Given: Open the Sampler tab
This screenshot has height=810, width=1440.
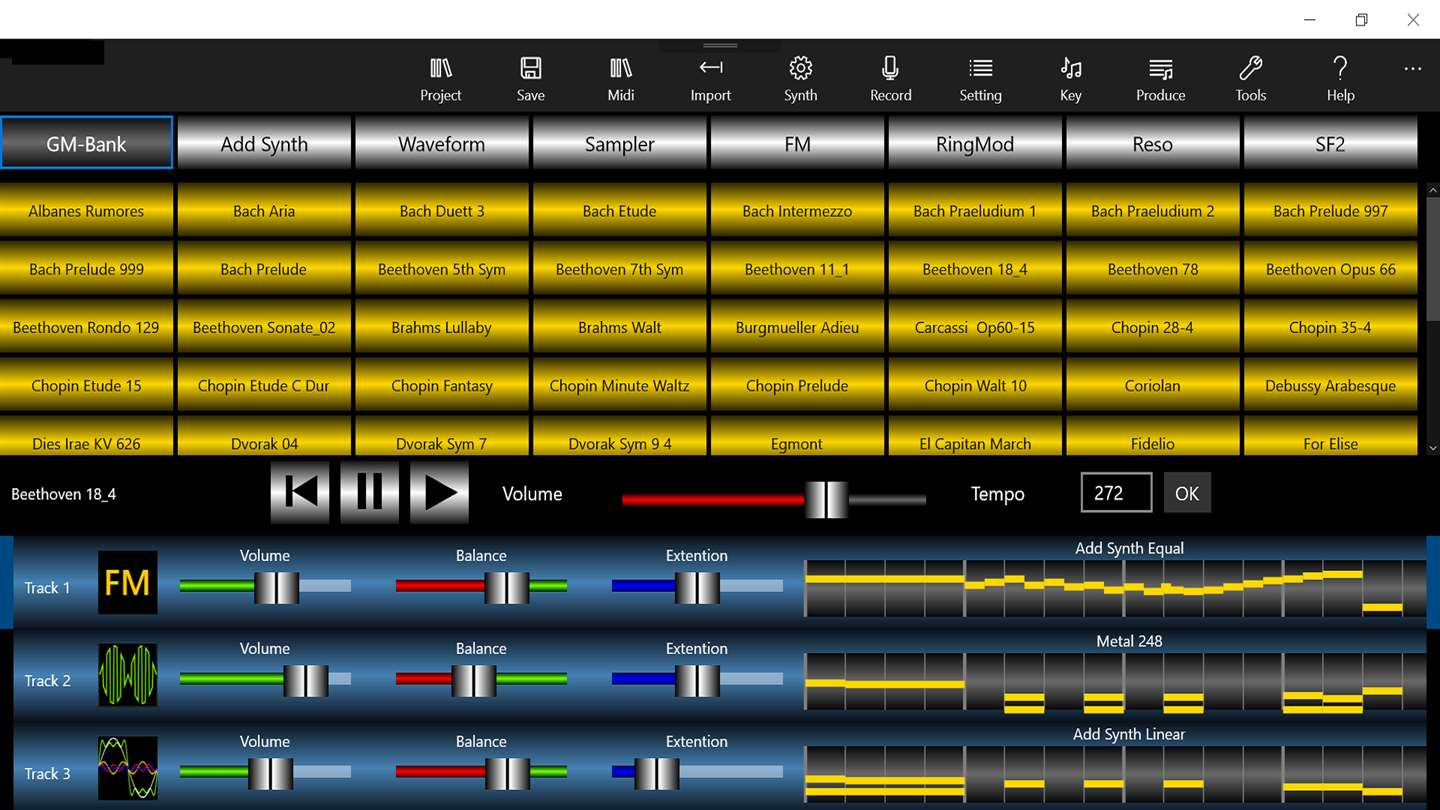Looking at the screenshot, I should point(620,143).
